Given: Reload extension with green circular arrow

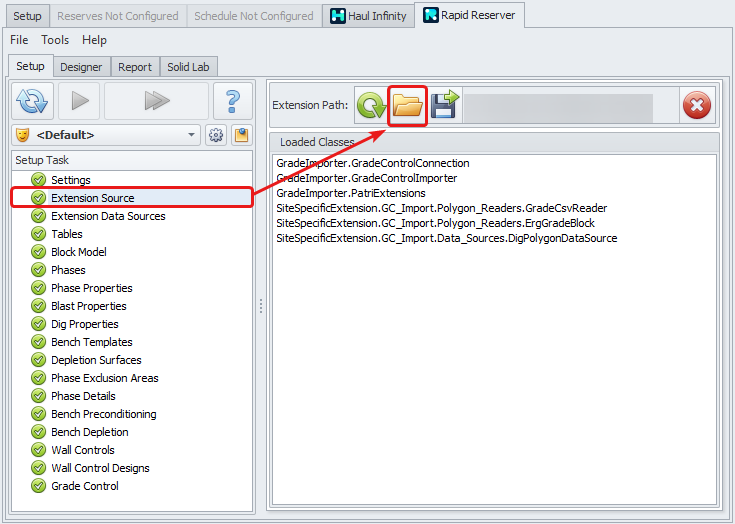Looking at the screenshot, I should tap(371, 105).
